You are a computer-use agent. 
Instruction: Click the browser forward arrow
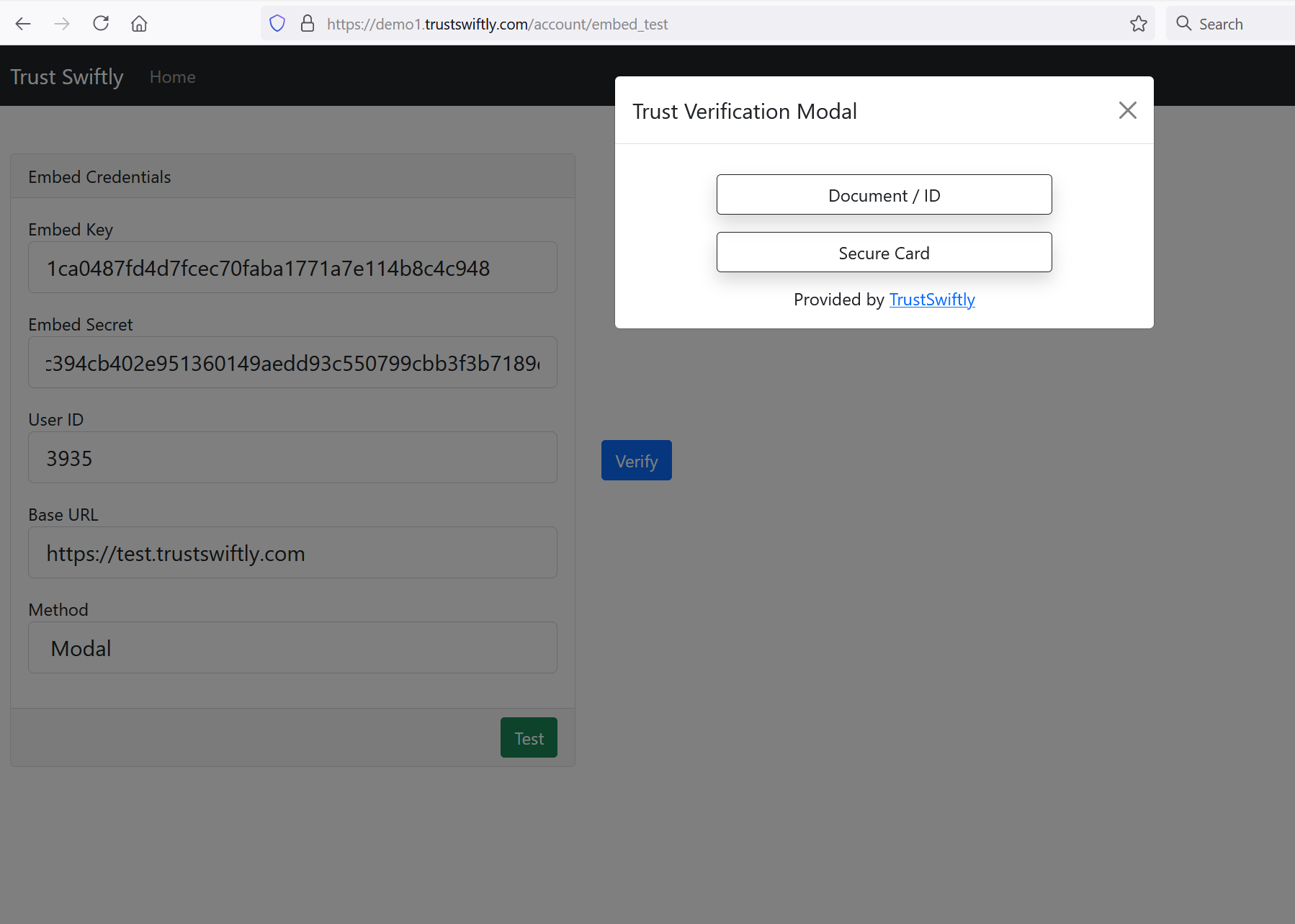(x=62, y=24)
